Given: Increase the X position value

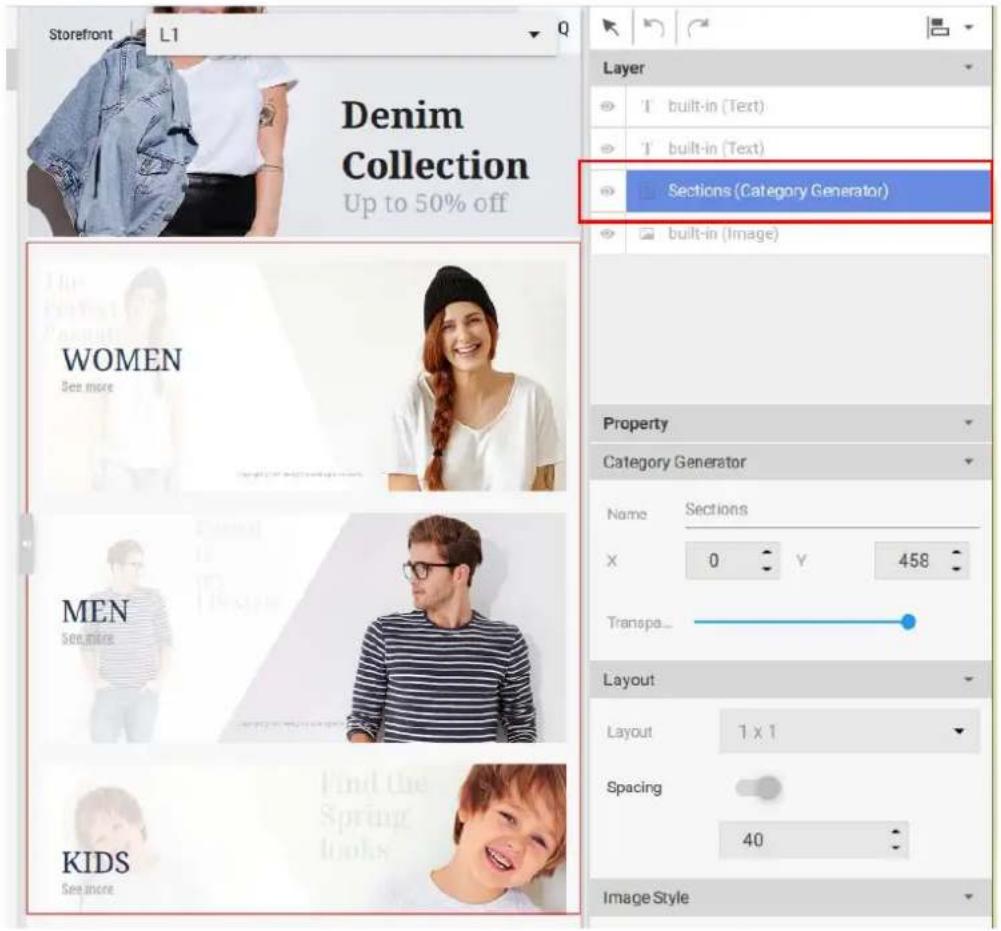Looking at the screenshot, I should click(767, 552).
